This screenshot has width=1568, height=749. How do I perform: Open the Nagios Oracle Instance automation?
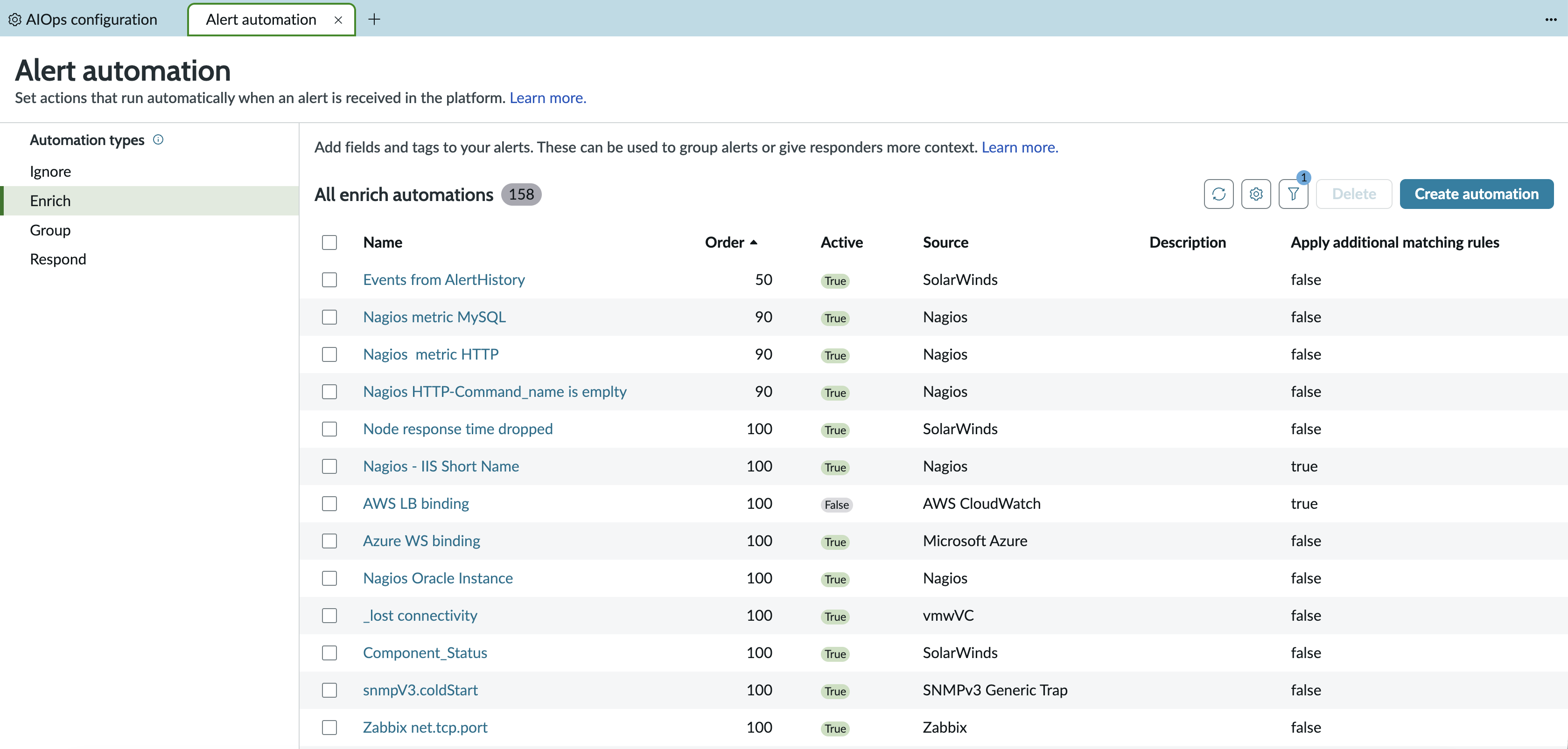point(438,578)
